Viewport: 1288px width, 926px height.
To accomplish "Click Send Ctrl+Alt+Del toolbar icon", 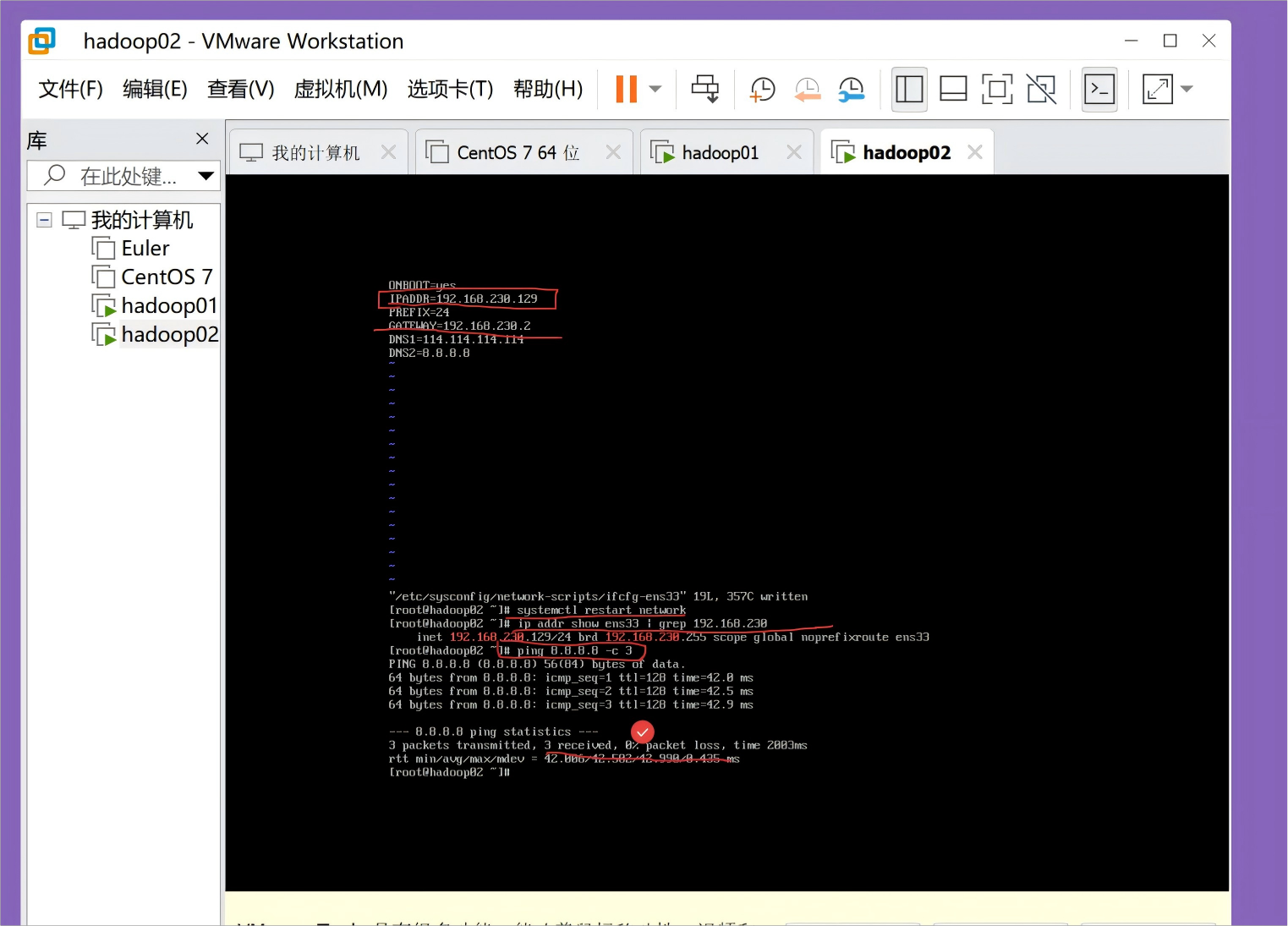I will point(705,89).
